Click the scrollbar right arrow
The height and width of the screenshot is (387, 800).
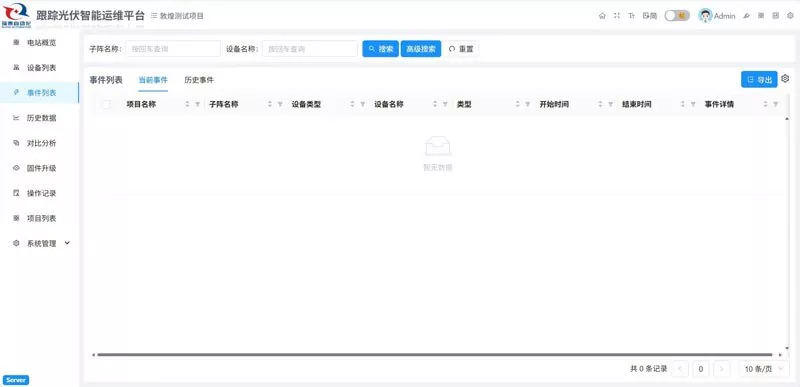(x=780, y=355)
